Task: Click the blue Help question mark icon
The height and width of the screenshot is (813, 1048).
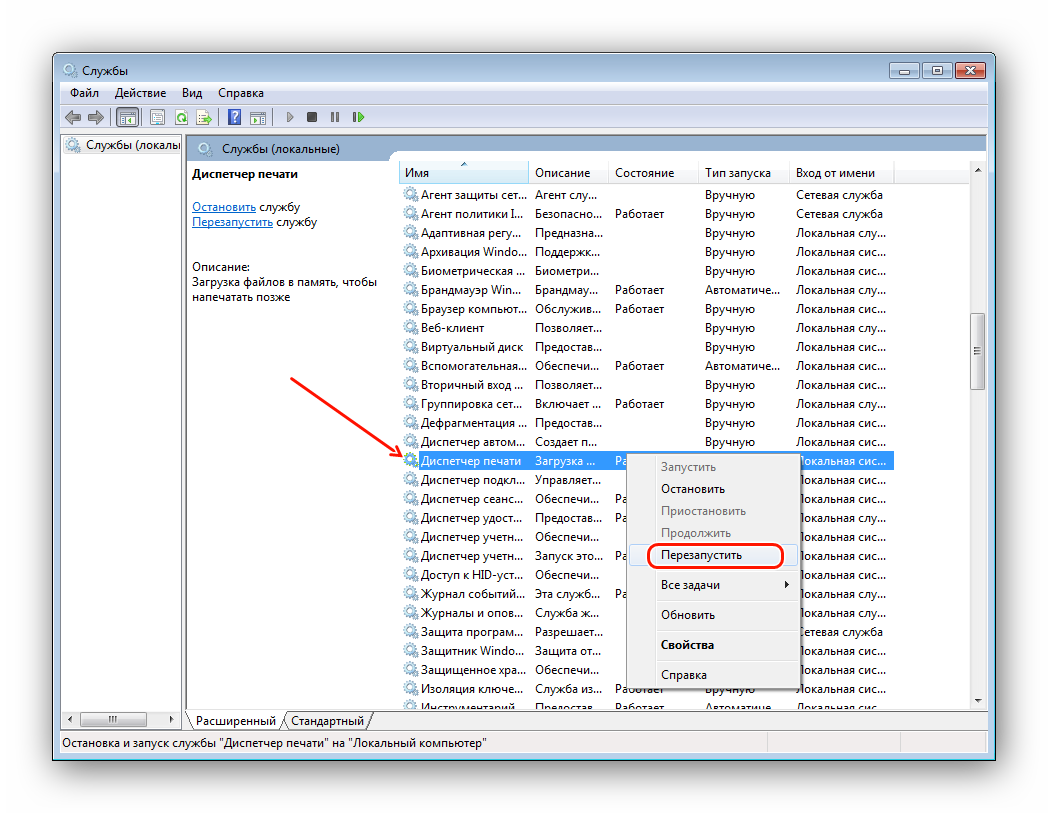Action: pyautogui.click(x=234, y=117)
